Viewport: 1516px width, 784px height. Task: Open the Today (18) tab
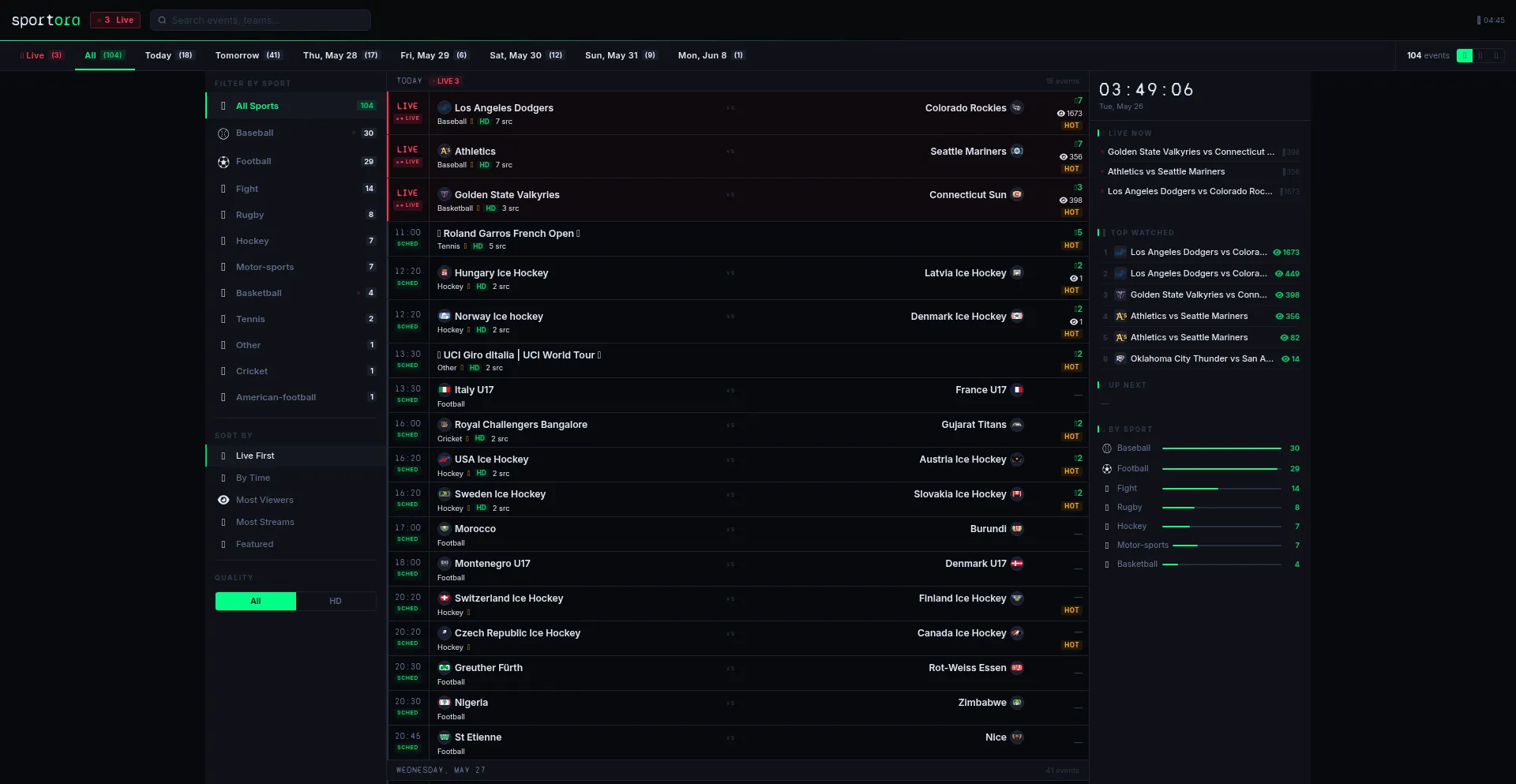point(169,55)
